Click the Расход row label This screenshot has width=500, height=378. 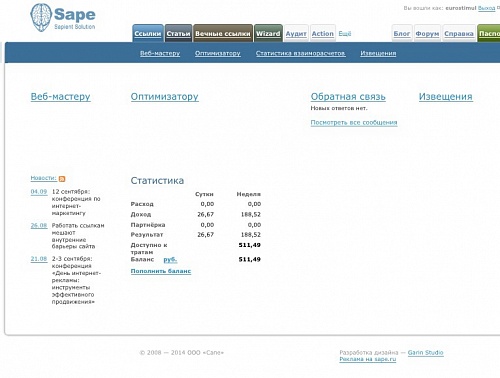[x=142, y=204]
